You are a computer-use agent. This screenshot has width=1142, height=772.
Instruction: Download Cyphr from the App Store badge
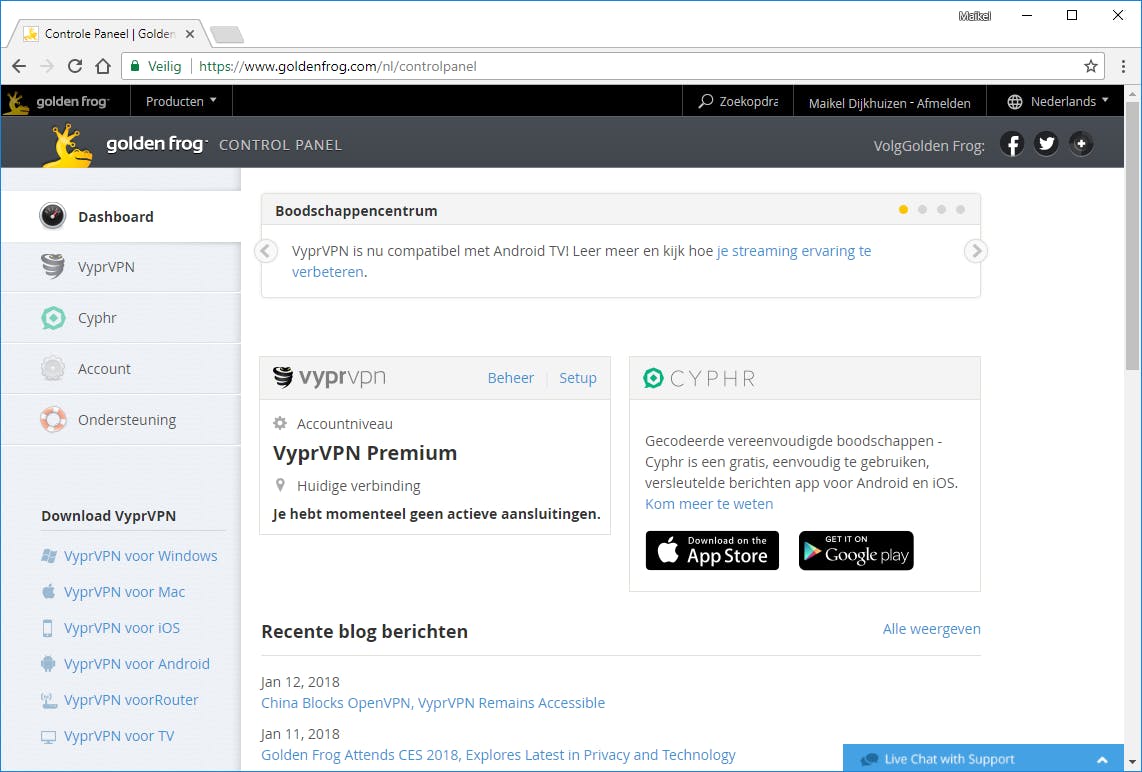pyautogui.click(x=712, y=551)
